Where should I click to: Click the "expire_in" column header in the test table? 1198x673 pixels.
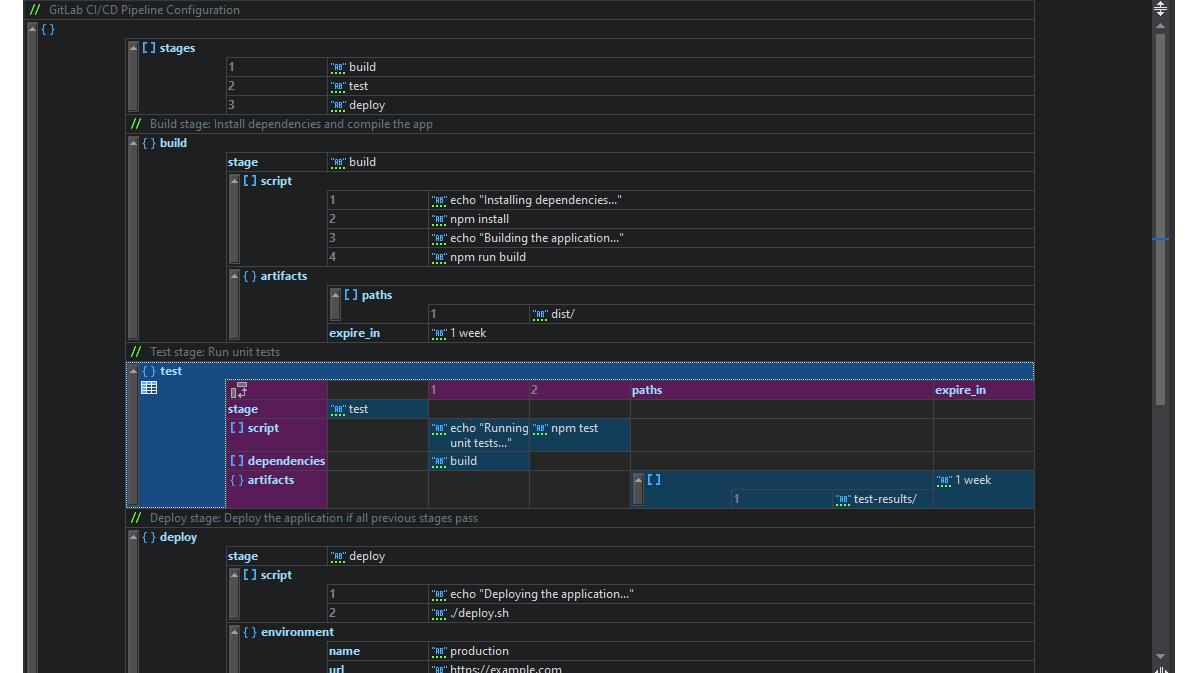[x=960, y=390]
